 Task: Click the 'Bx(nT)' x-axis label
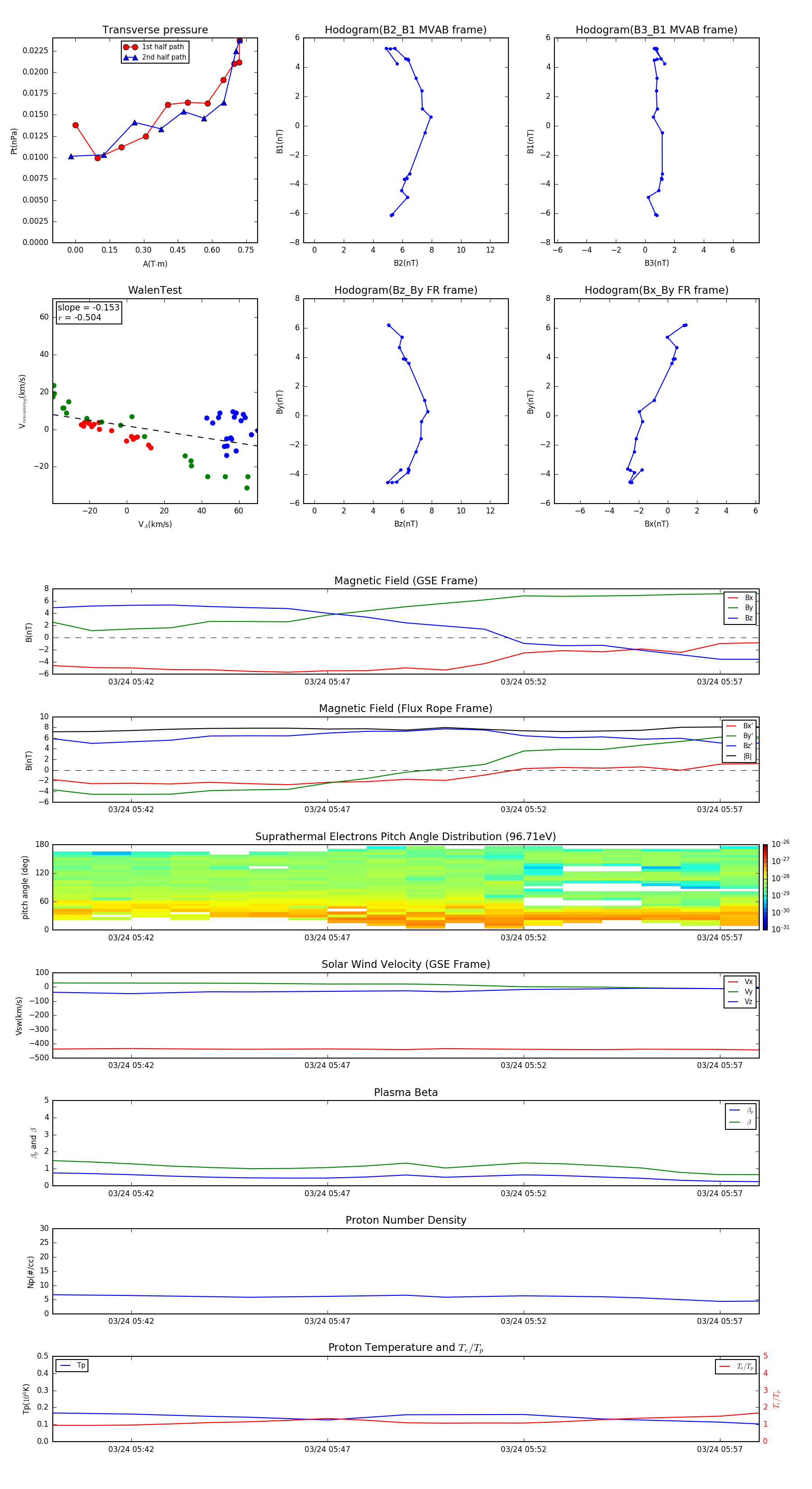click(x=656, y=524)
